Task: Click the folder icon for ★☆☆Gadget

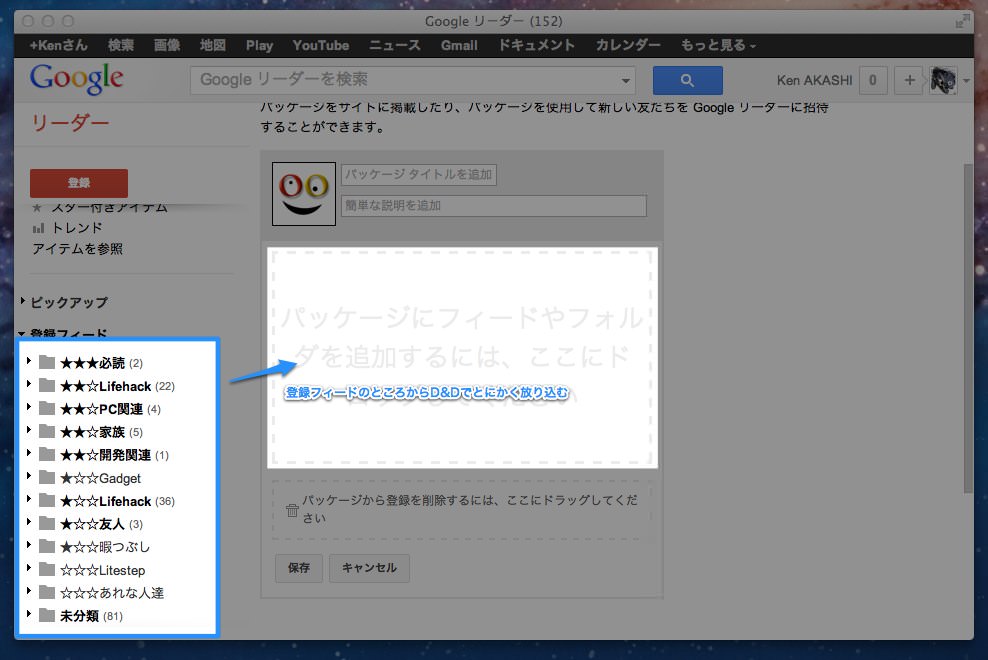Action: point(47,477)
